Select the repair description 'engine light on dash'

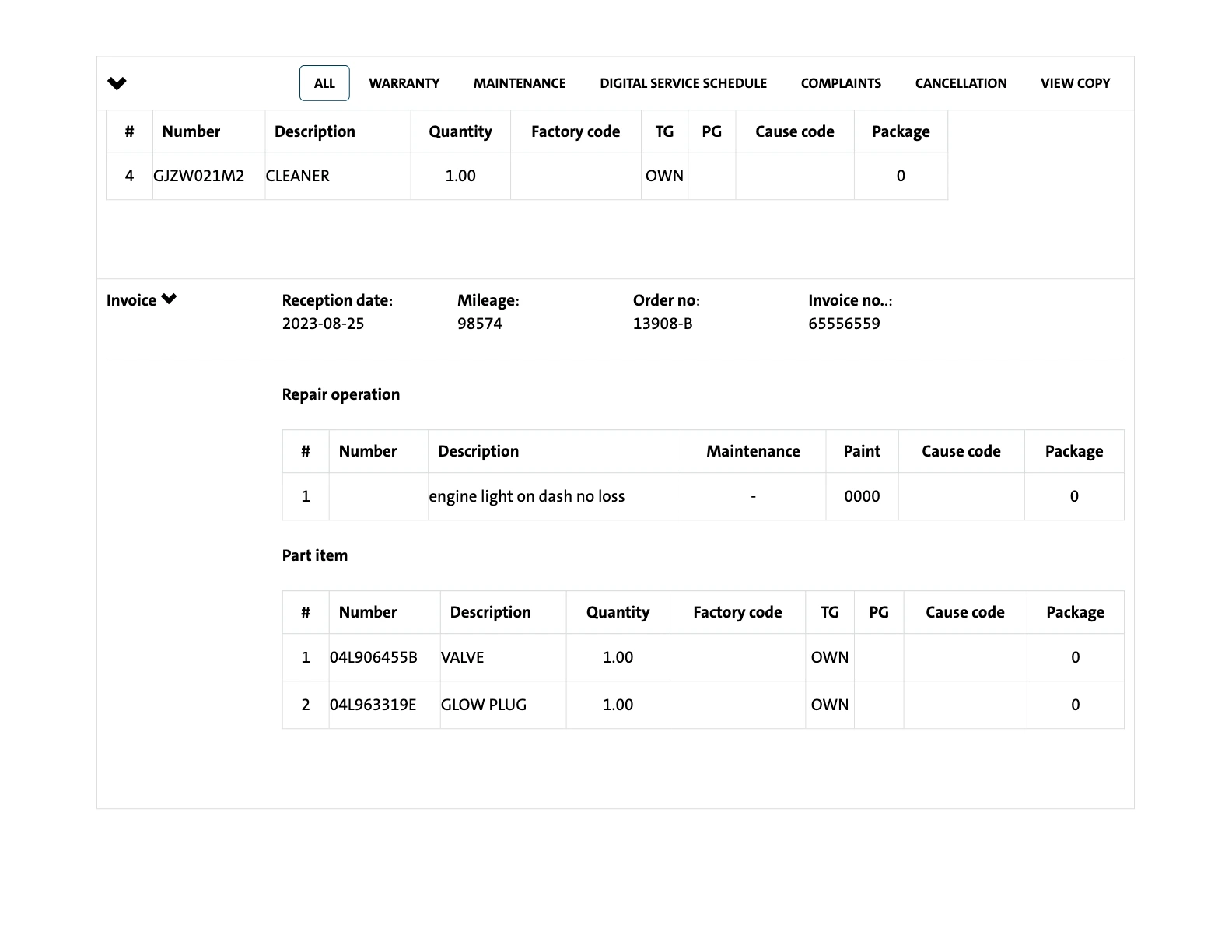point(527,496)
